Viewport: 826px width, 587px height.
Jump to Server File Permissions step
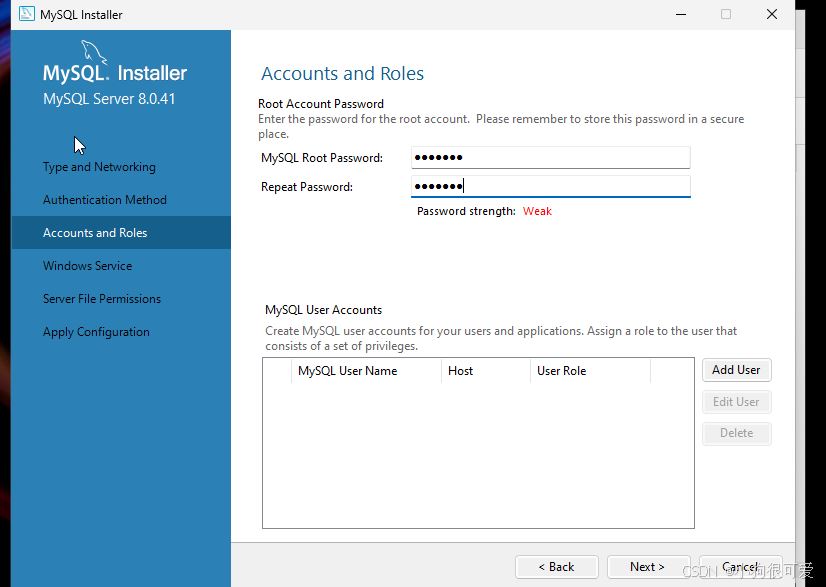pyautogui.click(x=102, y=299)
